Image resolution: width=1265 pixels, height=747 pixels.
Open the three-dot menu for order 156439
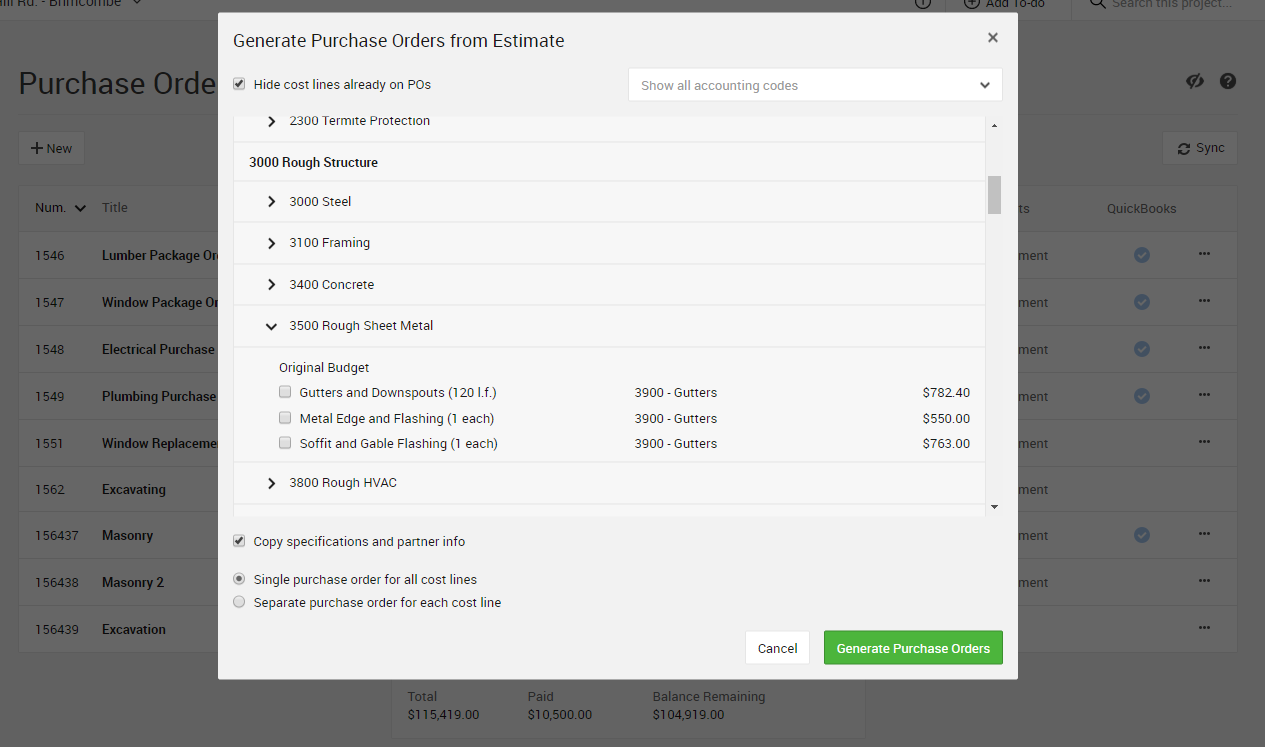click(x=1204, y=628)
